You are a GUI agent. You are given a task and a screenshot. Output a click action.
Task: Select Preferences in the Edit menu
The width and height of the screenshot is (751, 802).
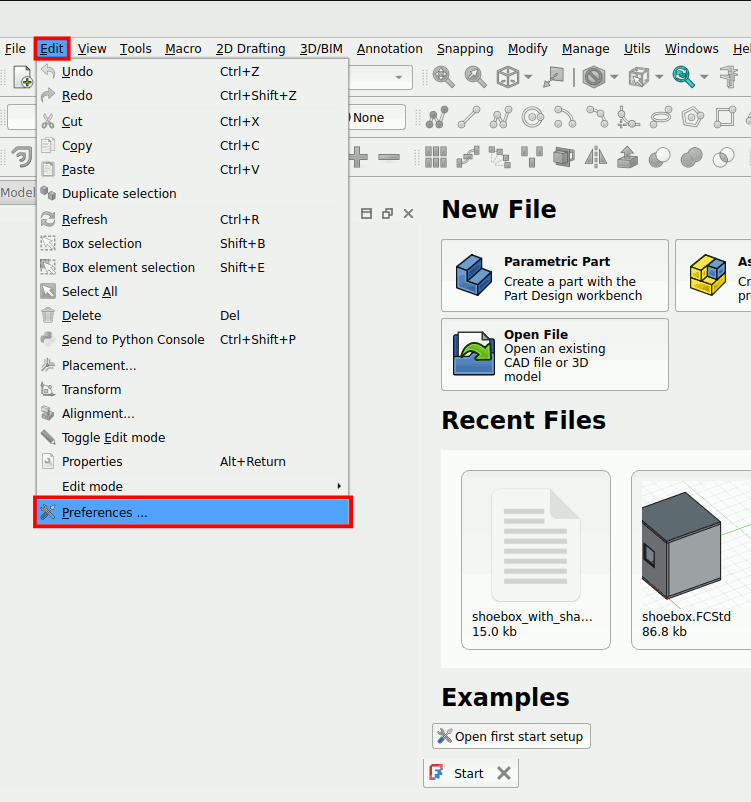point(104,512)
